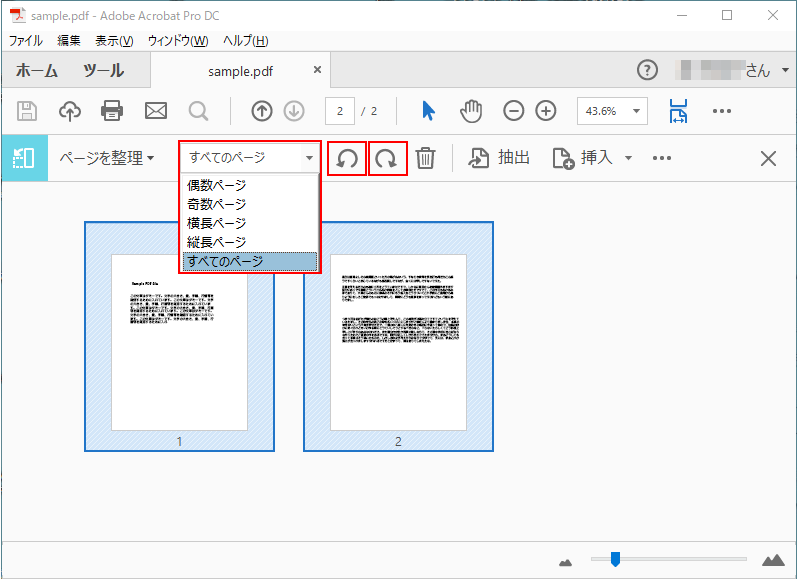Select 縦長ページ from the list
Image resolution: width=797 pixels, height=580 pixels.
click(250, 242)
